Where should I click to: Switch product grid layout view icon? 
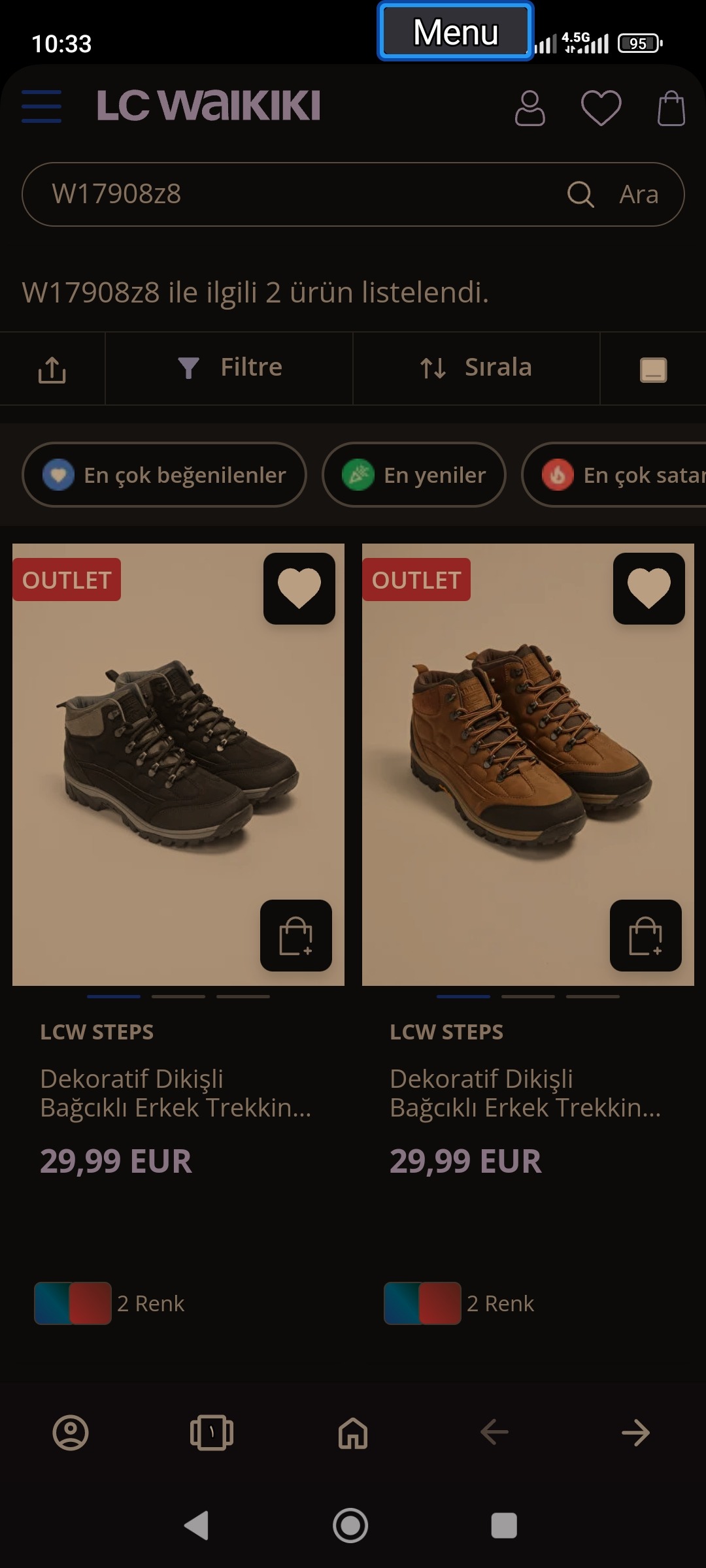click(652, 369)
